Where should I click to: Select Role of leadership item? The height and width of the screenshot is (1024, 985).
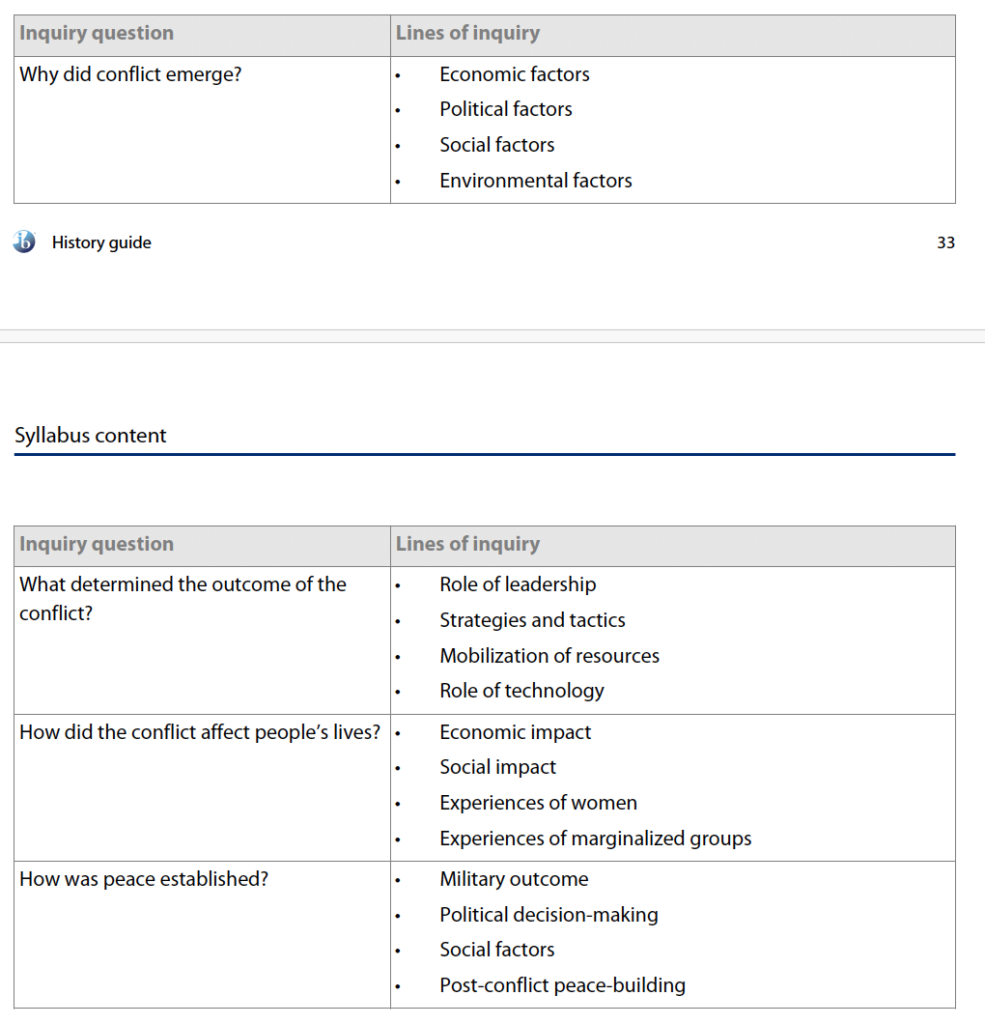coord(517,584)
